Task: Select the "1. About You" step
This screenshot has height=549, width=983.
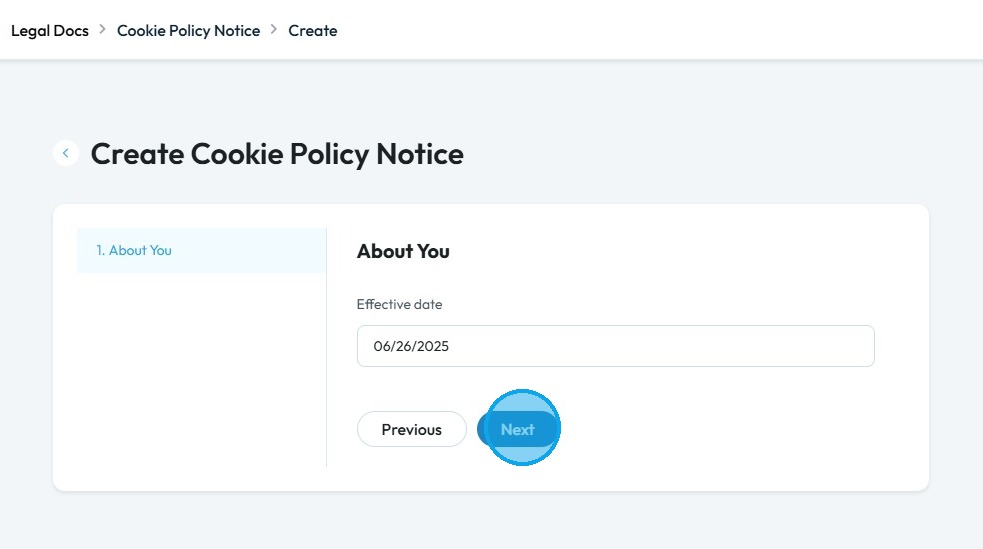Action: [134, 250]
